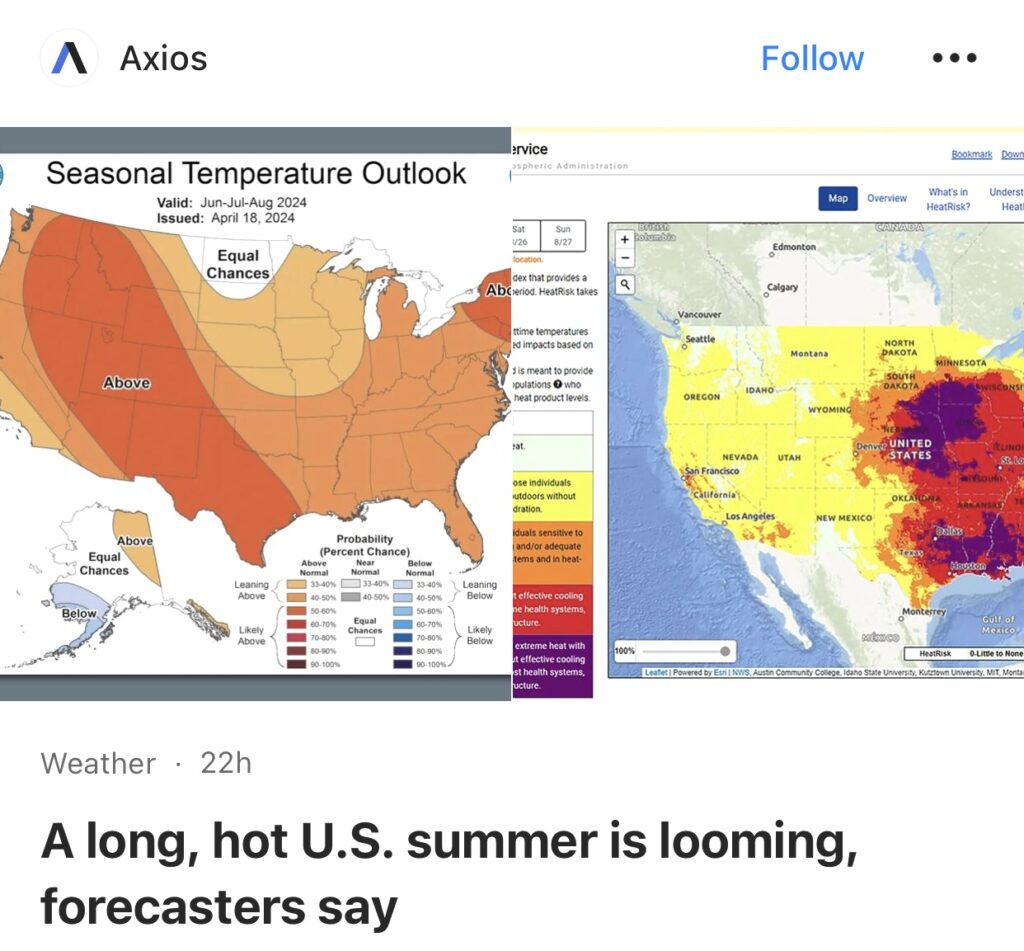Open the Esri attribution link
This screenshot has width=1024, height=951.
point(720,673)
